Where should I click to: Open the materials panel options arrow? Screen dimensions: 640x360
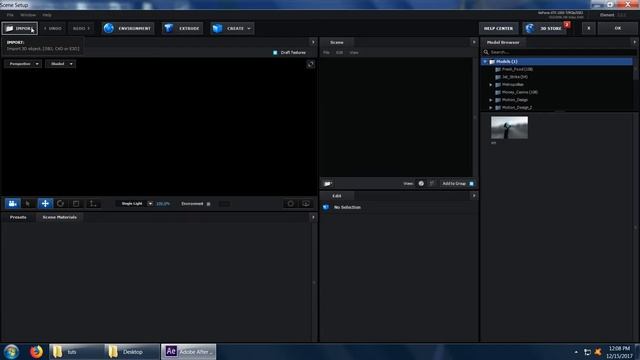click(313, 217)
